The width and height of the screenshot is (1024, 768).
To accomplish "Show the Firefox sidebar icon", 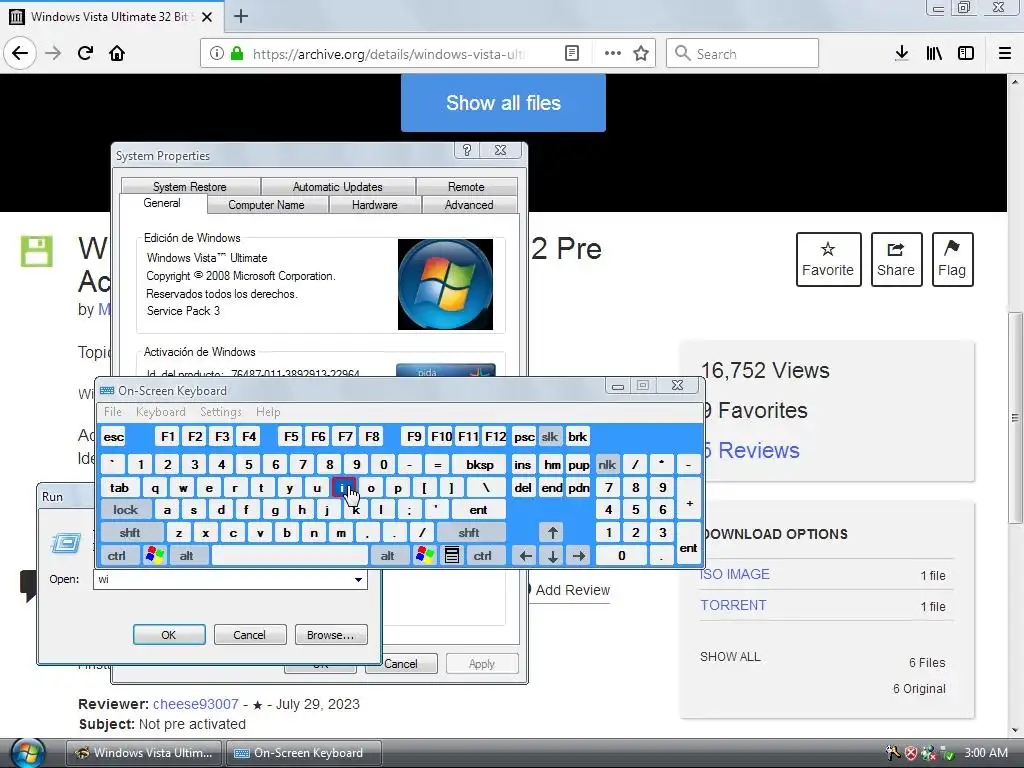I will (x=966, y=54).
